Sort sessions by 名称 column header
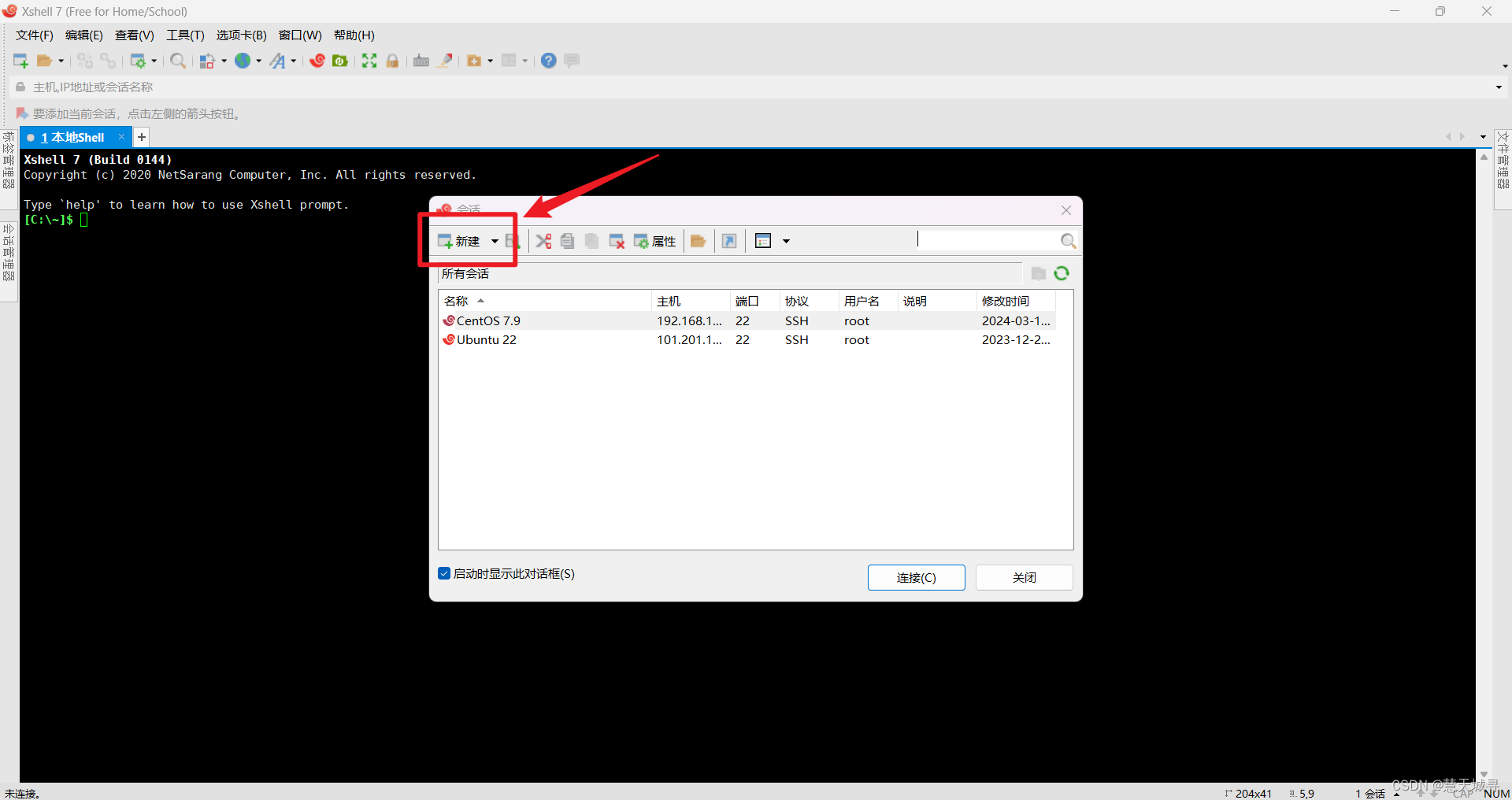Screen dimensions: 1512x800 pyautogui.click(x=545, y=301)
